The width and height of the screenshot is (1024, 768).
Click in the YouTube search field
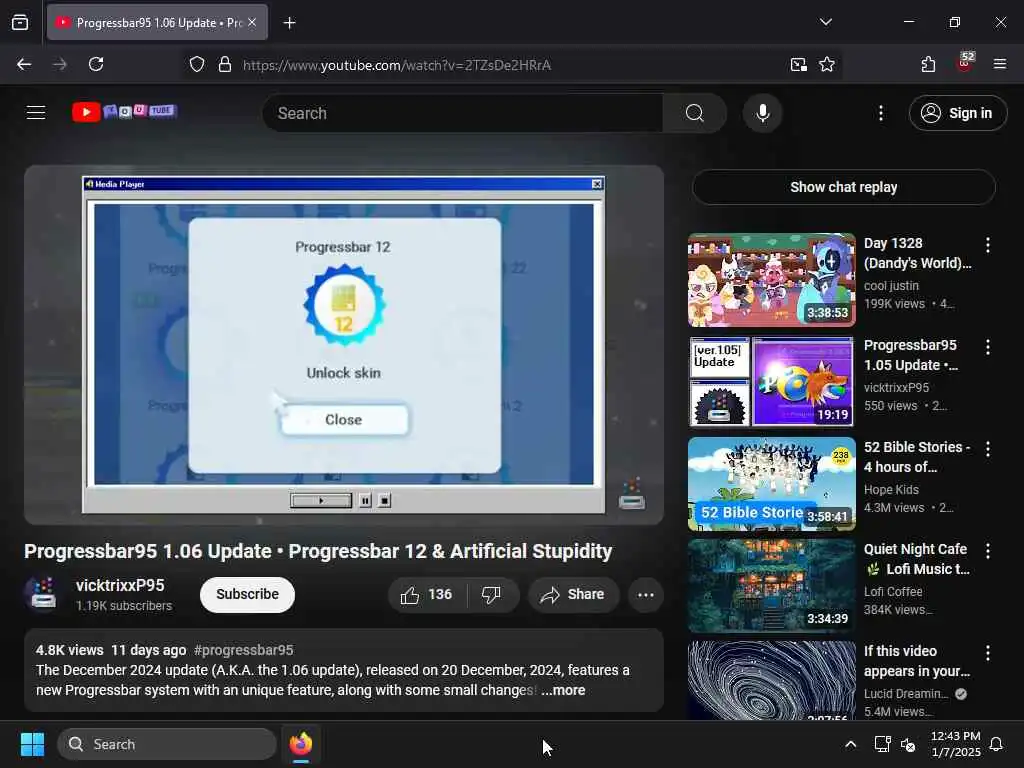pos(463,113)
